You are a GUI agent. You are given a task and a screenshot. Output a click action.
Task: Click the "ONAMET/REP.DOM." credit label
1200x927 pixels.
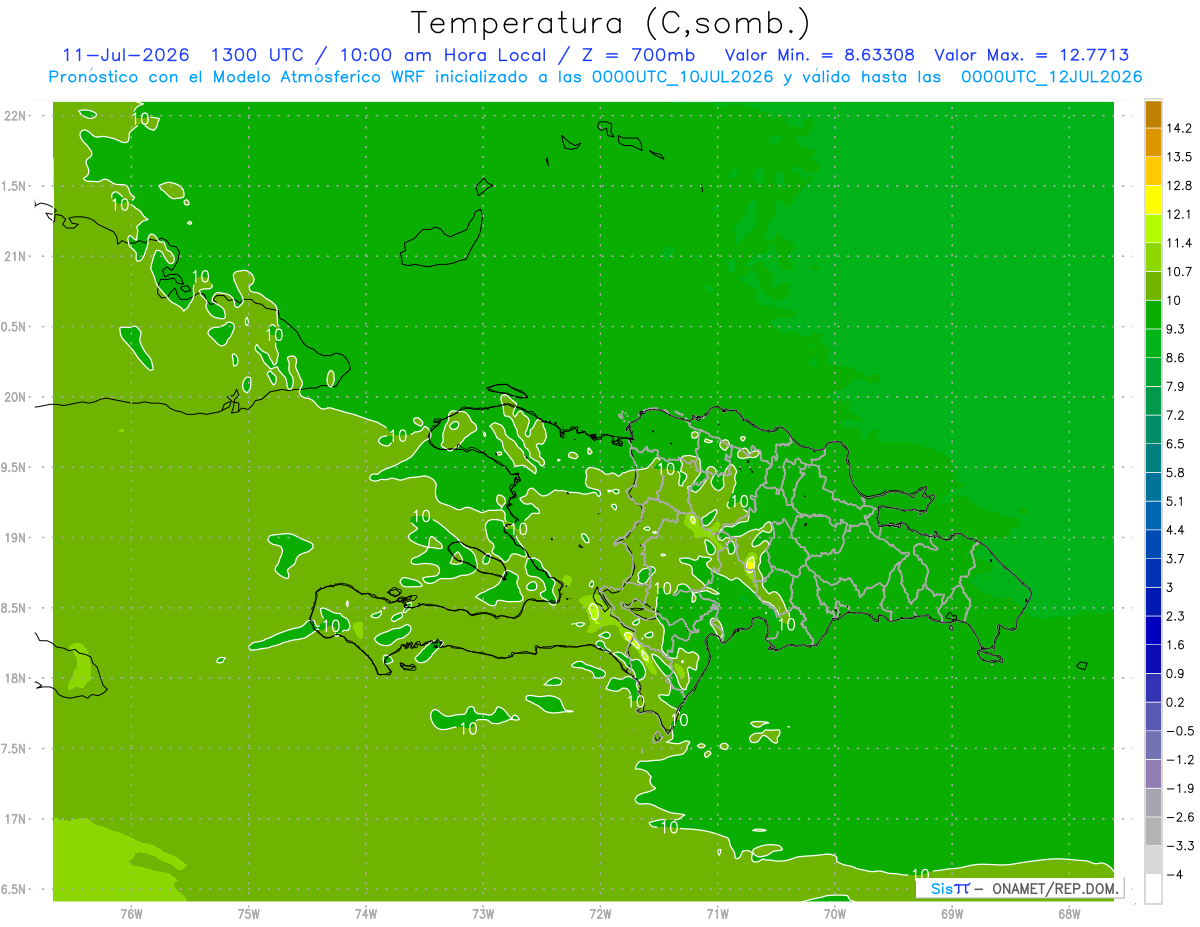coord(1055,888)
